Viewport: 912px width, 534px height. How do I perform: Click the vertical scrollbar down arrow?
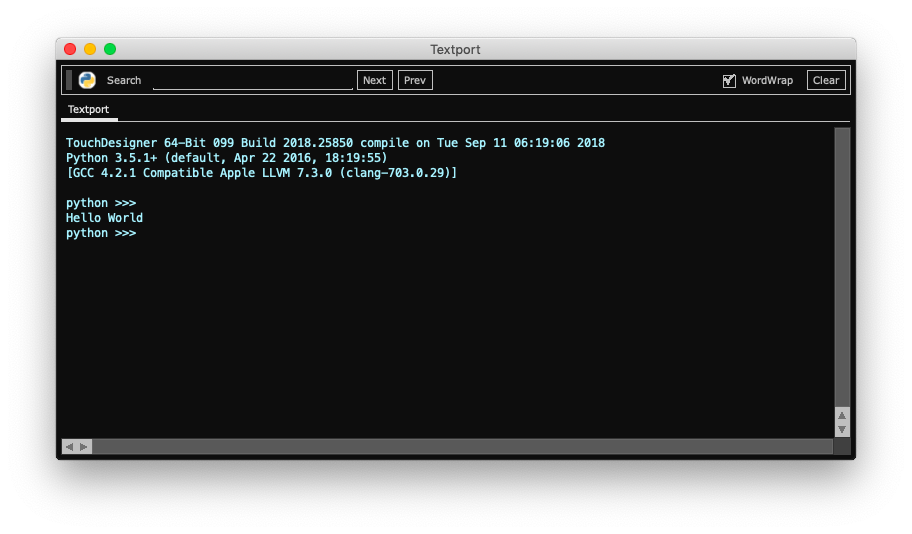(x=842, y=430)
